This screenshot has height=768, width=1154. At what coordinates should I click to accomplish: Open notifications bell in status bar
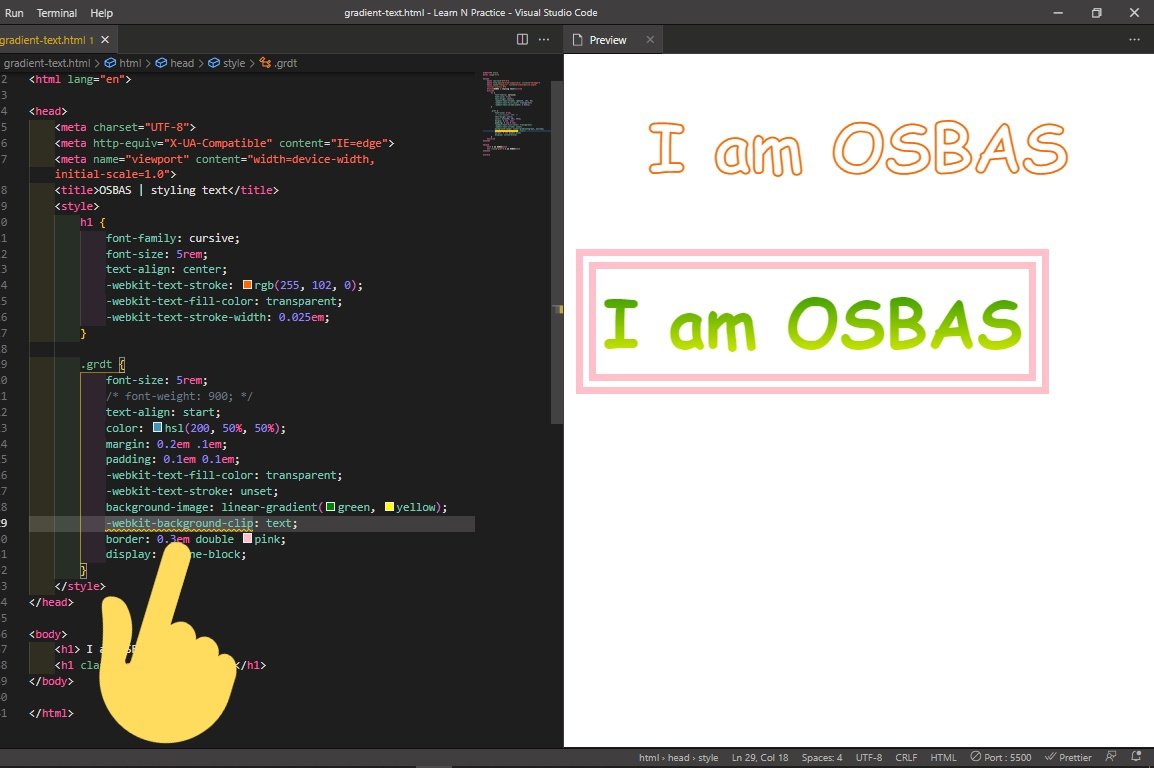point(1136,757)
